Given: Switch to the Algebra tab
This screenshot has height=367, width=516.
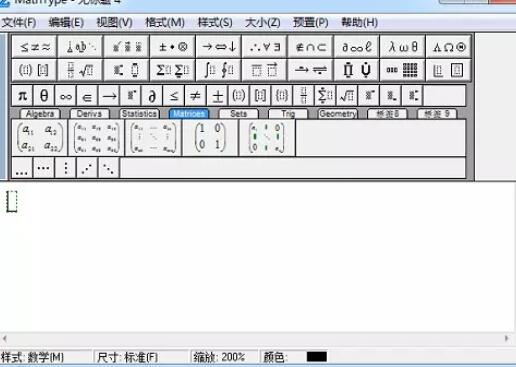Looking at the screenshot, I should 40,114.
